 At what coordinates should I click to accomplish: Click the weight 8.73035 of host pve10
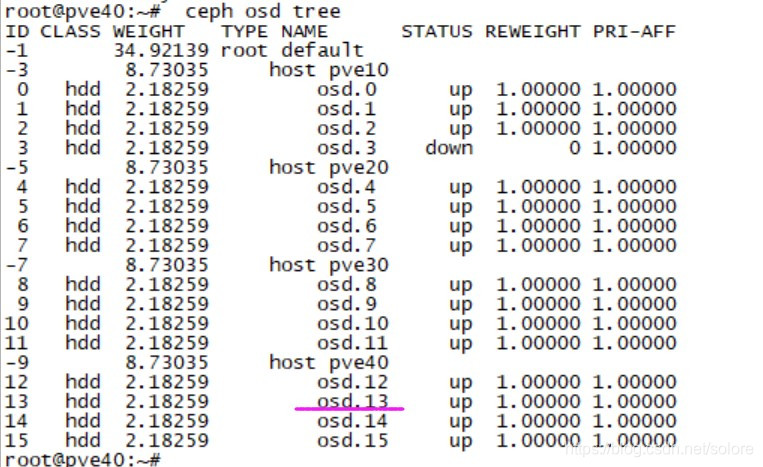click(167, 70)
